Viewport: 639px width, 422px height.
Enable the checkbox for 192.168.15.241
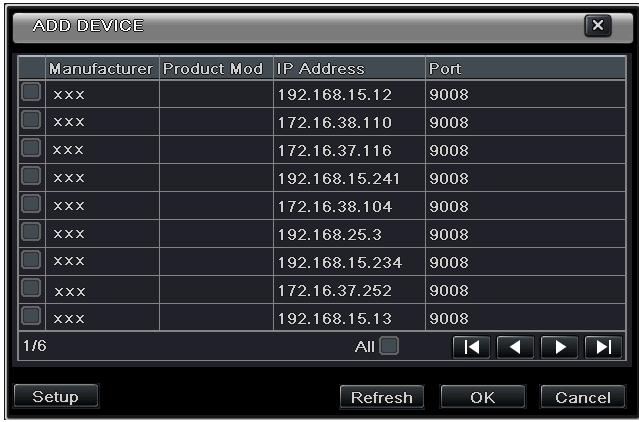pos(31,176)
